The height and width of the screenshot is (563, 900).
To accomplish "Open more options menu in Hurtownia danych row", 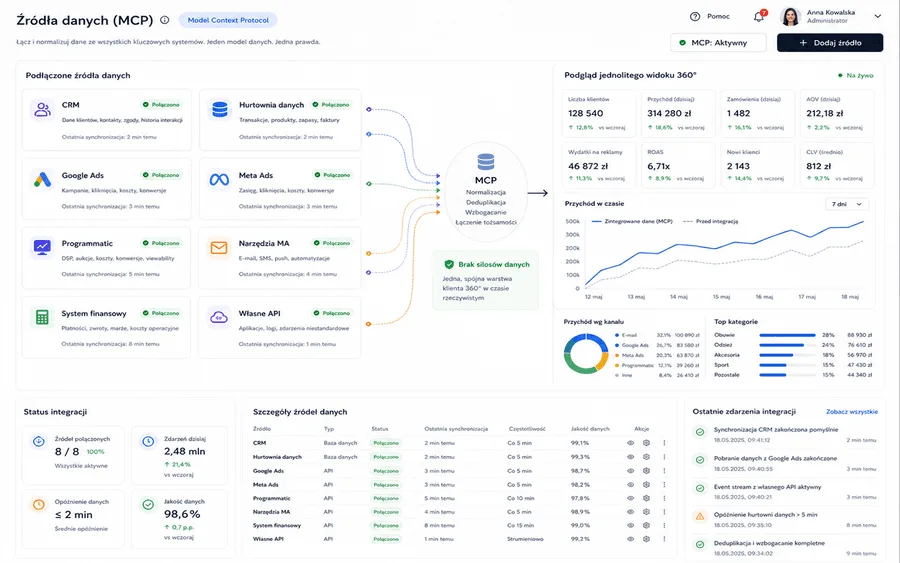I will point(664,457).
